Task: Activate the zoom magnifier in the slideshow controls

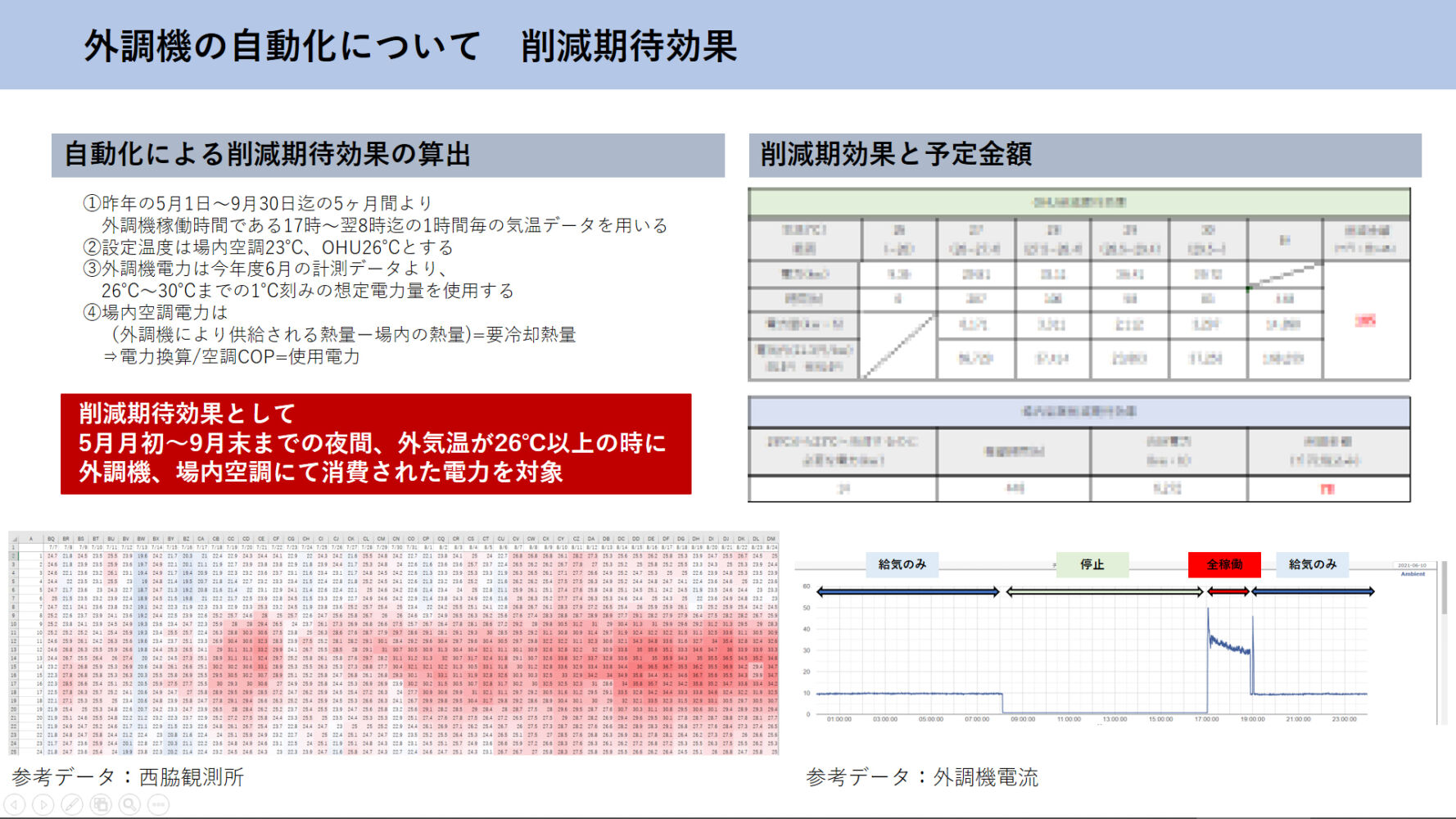Action: [x=129, y=804]
